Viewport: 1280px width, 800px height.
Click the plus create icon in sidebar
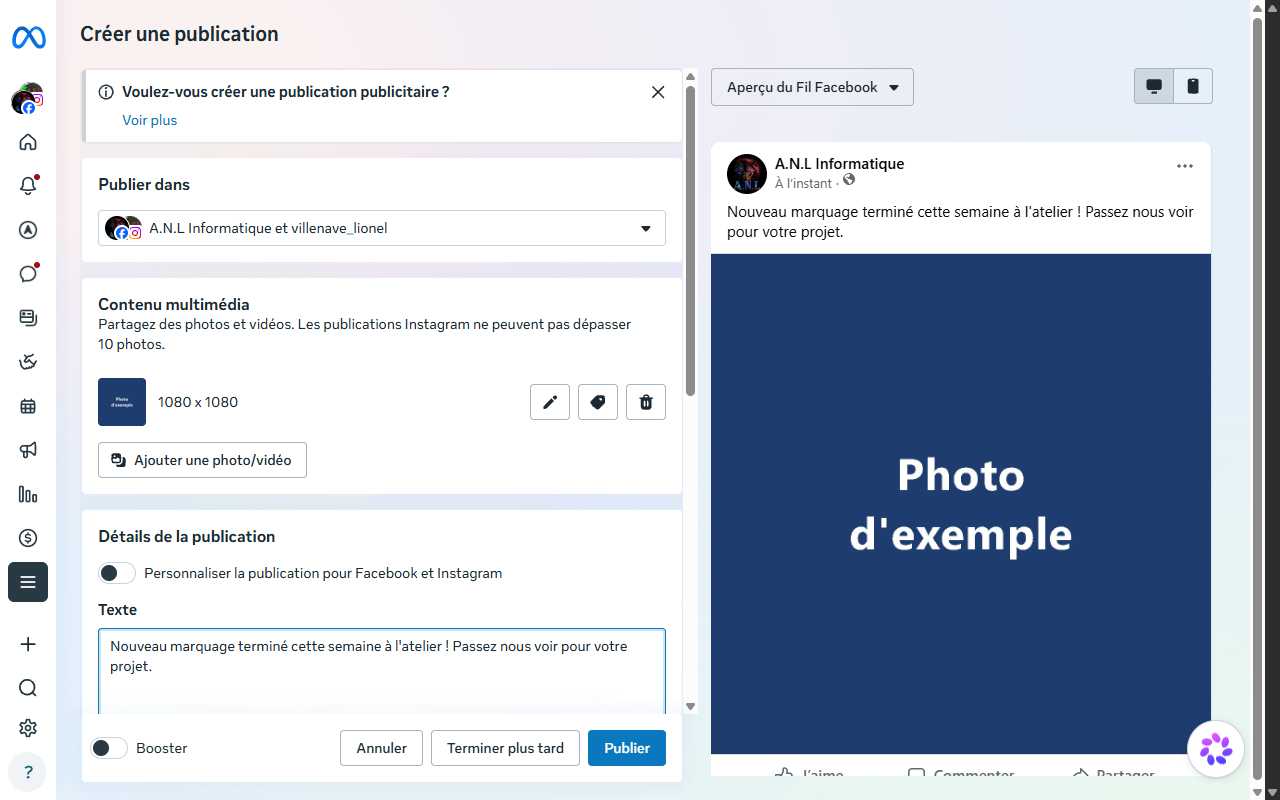[28, 644]
